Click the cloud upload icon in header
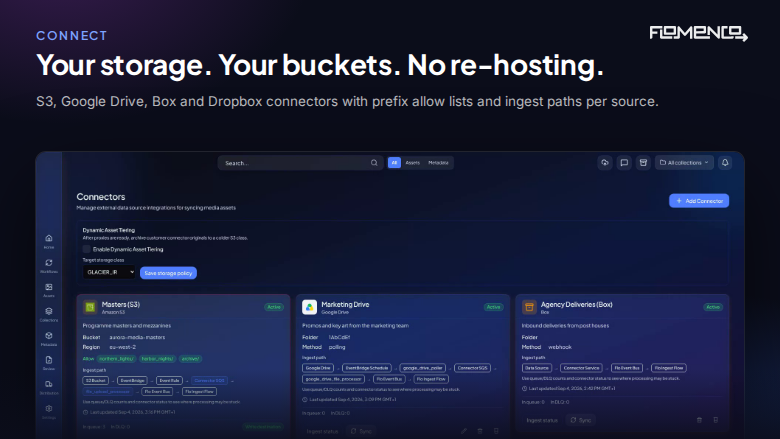Screen dimensions: 780x439 click(x=605, y=163)
